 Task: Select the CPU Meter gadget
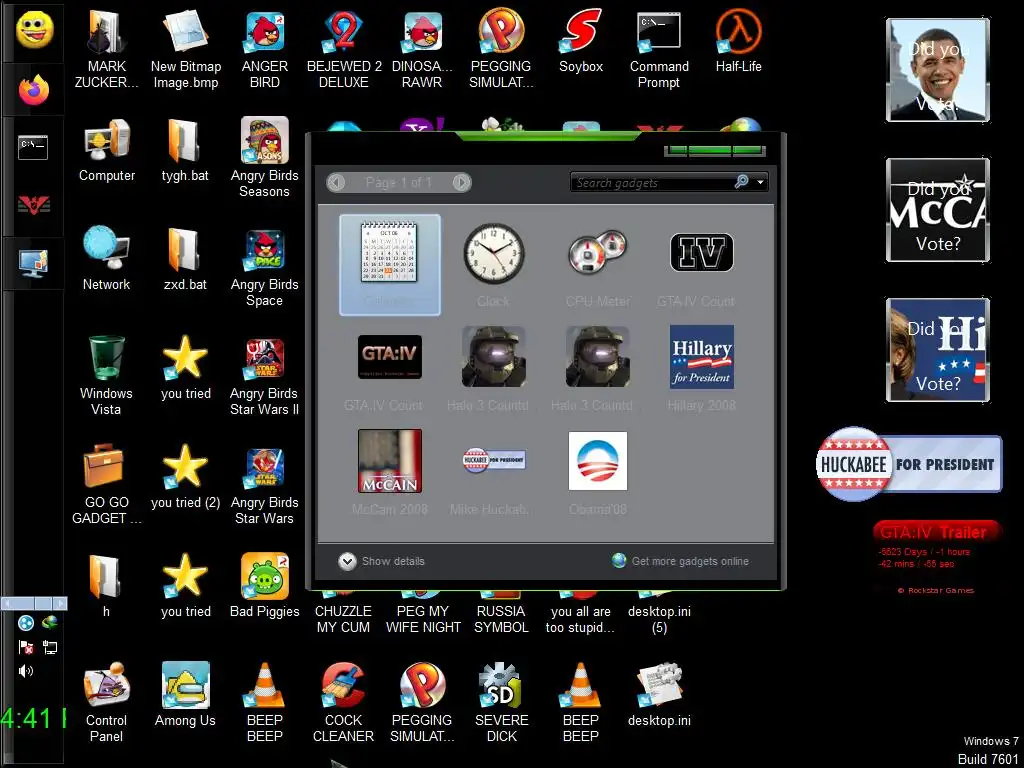click(x=598, y=264)
